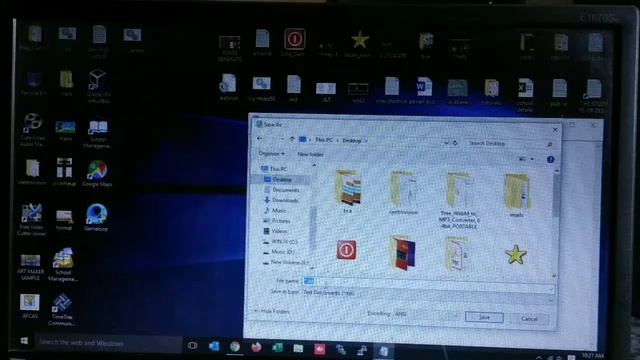Screen dimensions: 640x360
Task: Close the Save As dialog
Action: point(555,130)
